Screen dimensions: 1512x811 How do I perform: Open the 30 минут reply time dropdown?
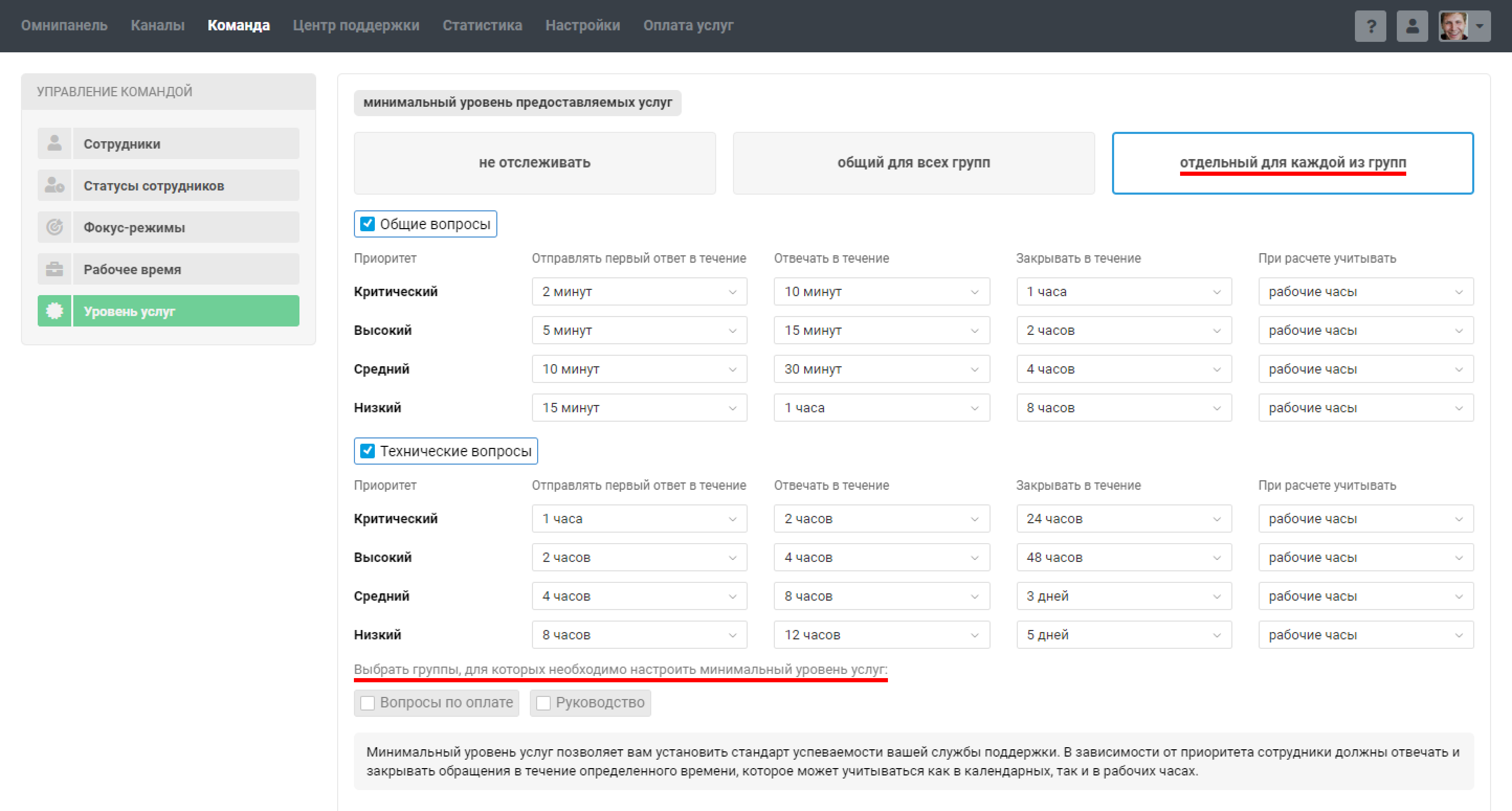(881, 369)
